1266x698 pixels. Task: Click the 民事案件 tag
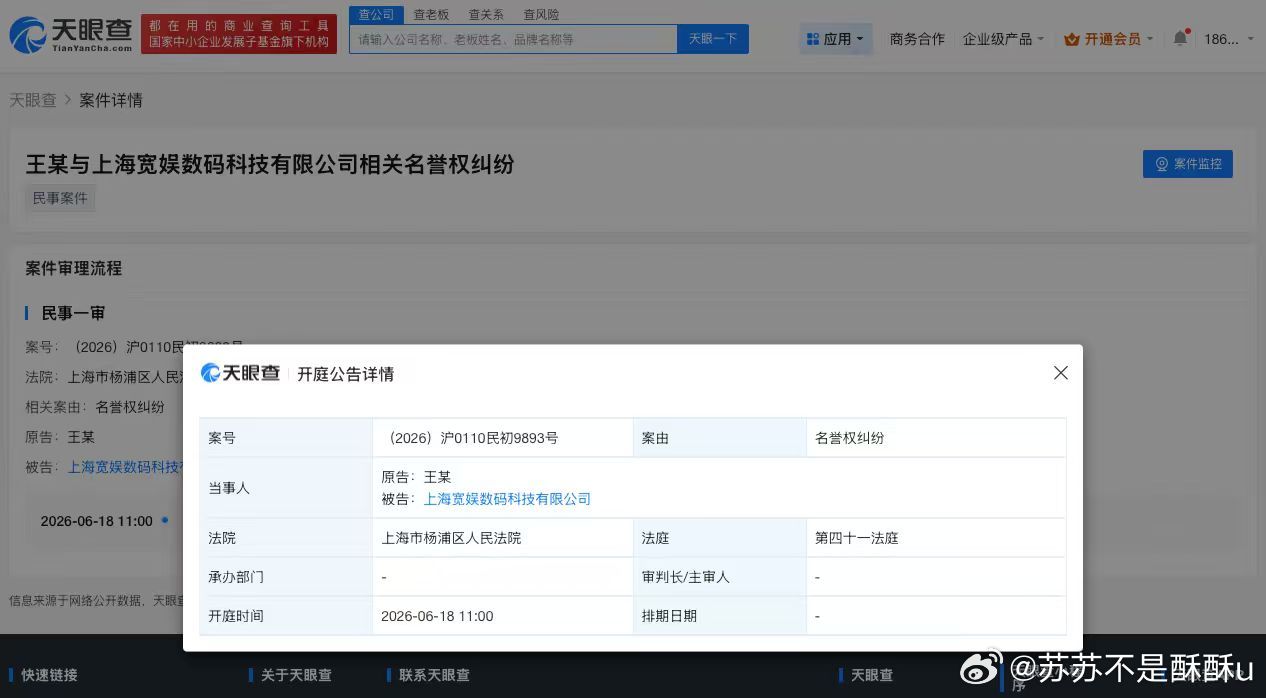(60, 198)
